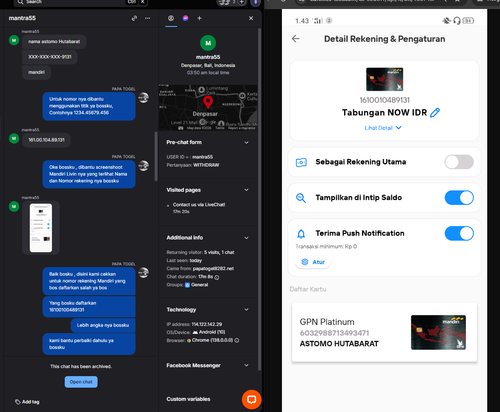
Task: Click the red location pin on Denpasar map
Action: pos(208,102)
